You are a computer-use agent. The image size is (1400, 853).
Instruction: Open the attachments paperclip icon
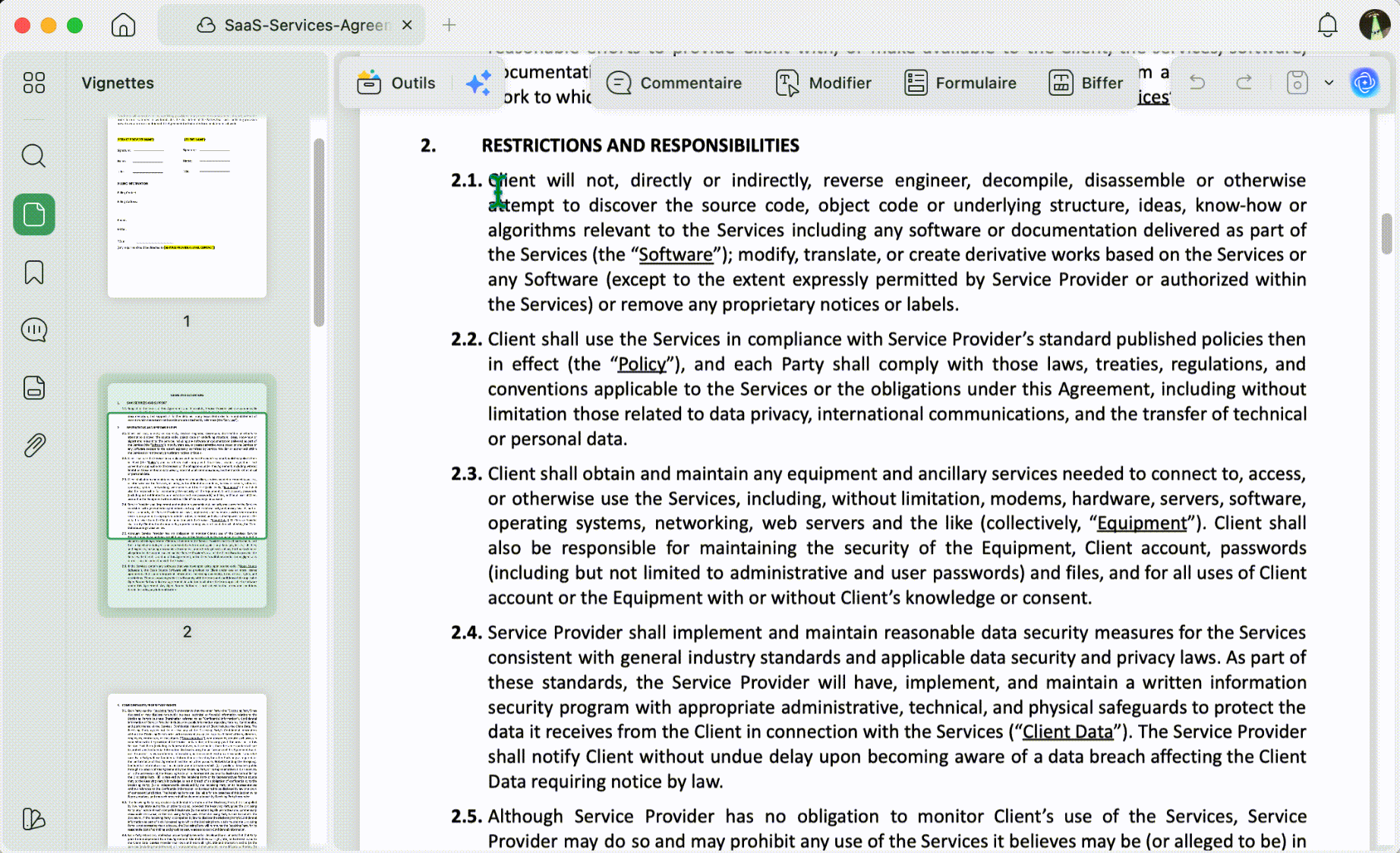coord(34,445)
